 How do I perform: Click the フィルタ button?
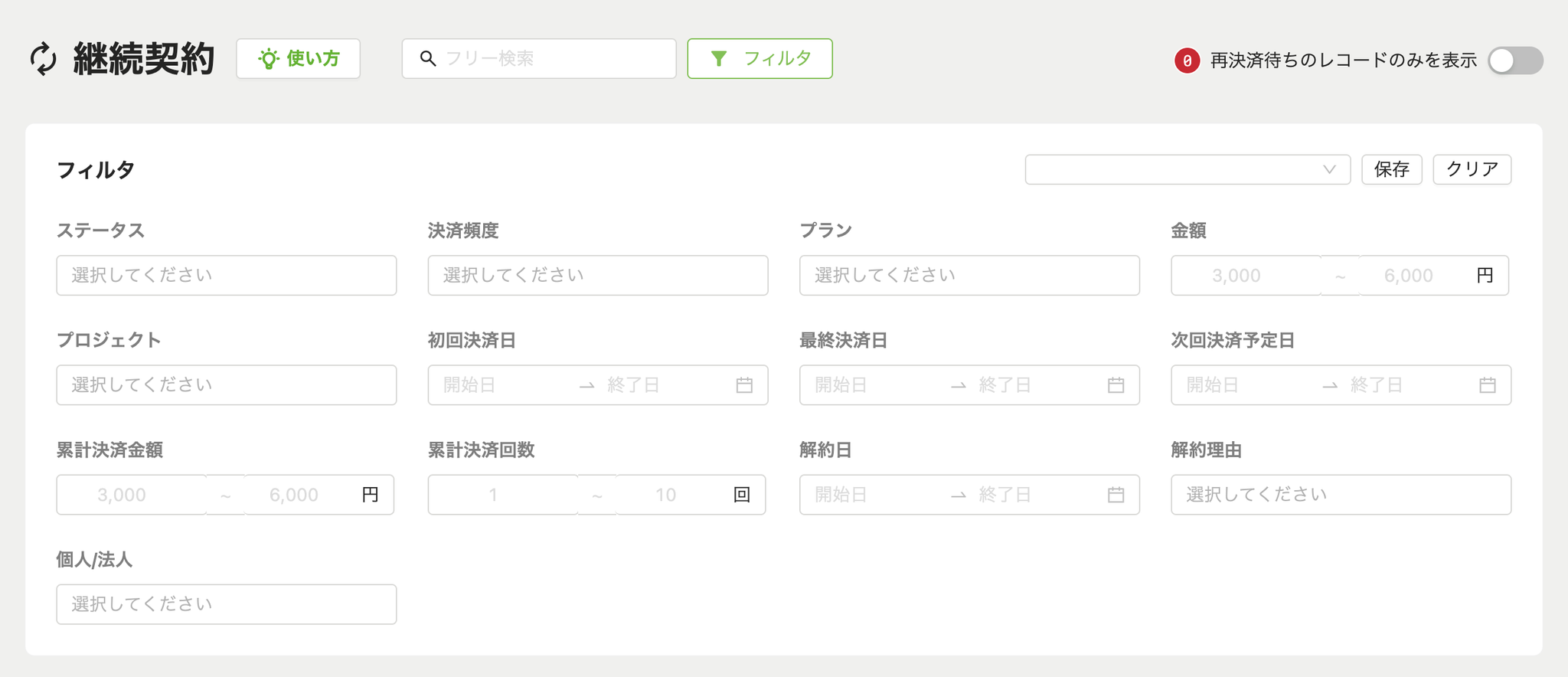[759, 59]
